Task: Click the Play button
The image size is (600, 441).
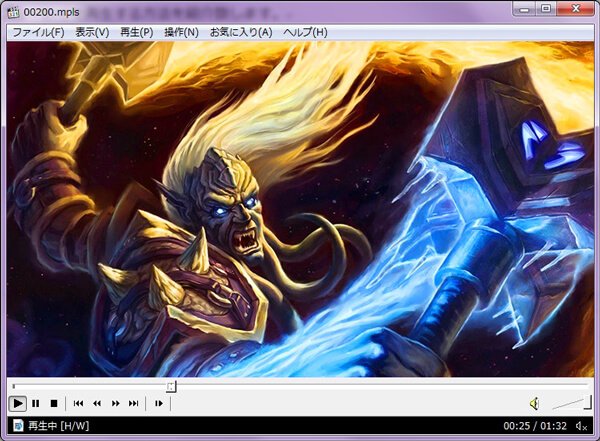Action: point(18,403)
